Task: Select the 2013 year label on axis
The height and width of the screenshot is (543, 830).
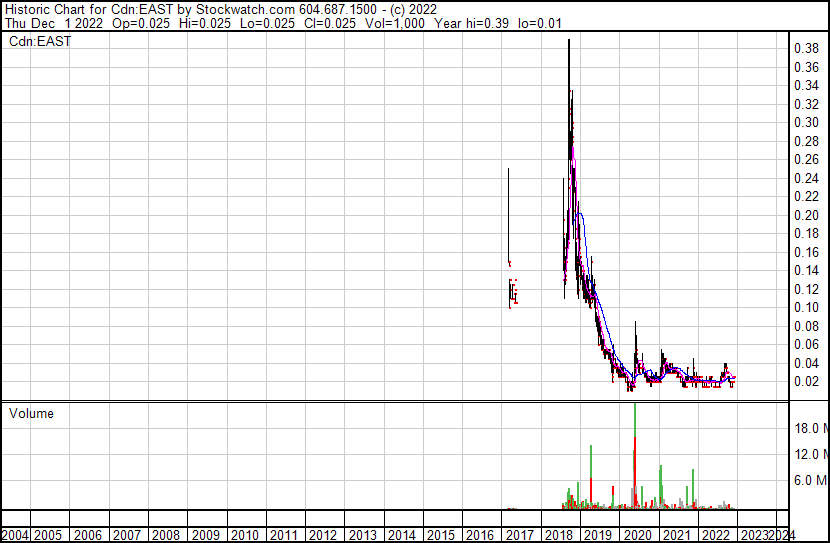Action: click(363, 535)
